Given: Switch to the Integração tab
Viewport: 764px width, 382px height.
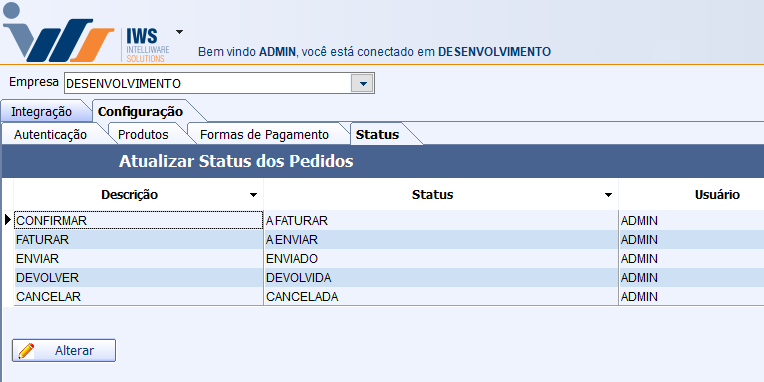Looking at the screenshot, I should pos(41,112).
